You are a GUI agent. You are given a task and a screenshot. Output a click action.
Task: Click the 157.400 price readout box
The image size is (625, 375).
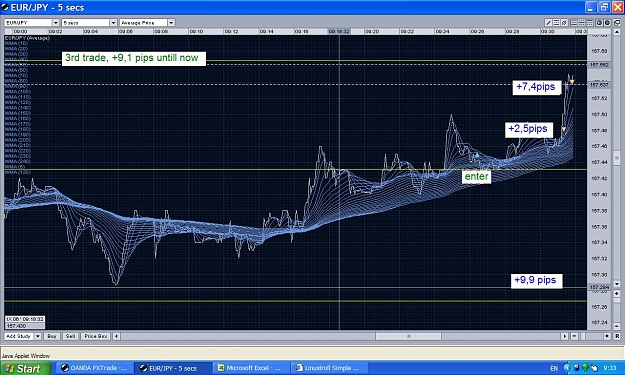point(24,326)
